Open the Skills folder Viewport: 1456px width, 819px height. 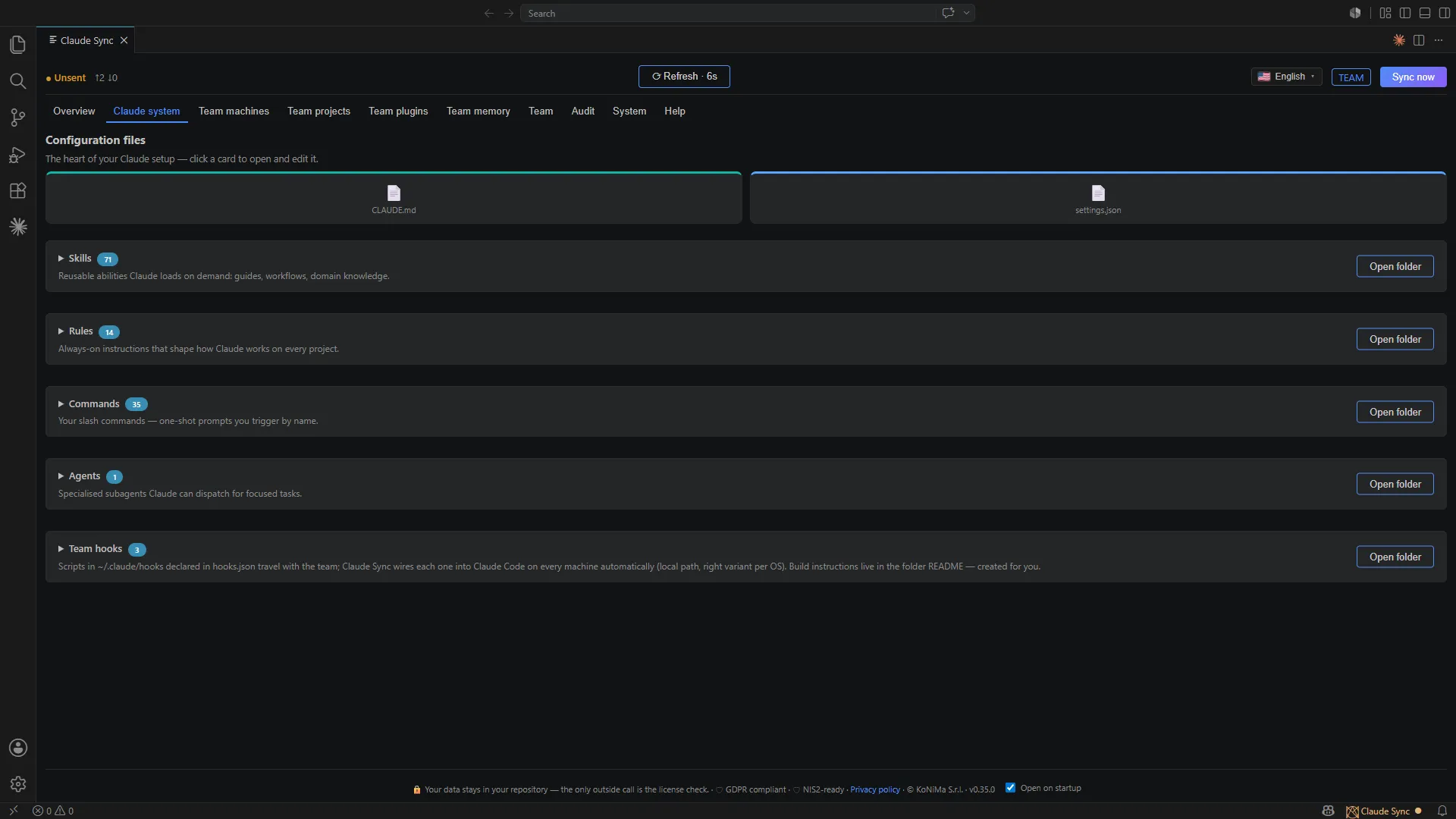point(1395,266)
